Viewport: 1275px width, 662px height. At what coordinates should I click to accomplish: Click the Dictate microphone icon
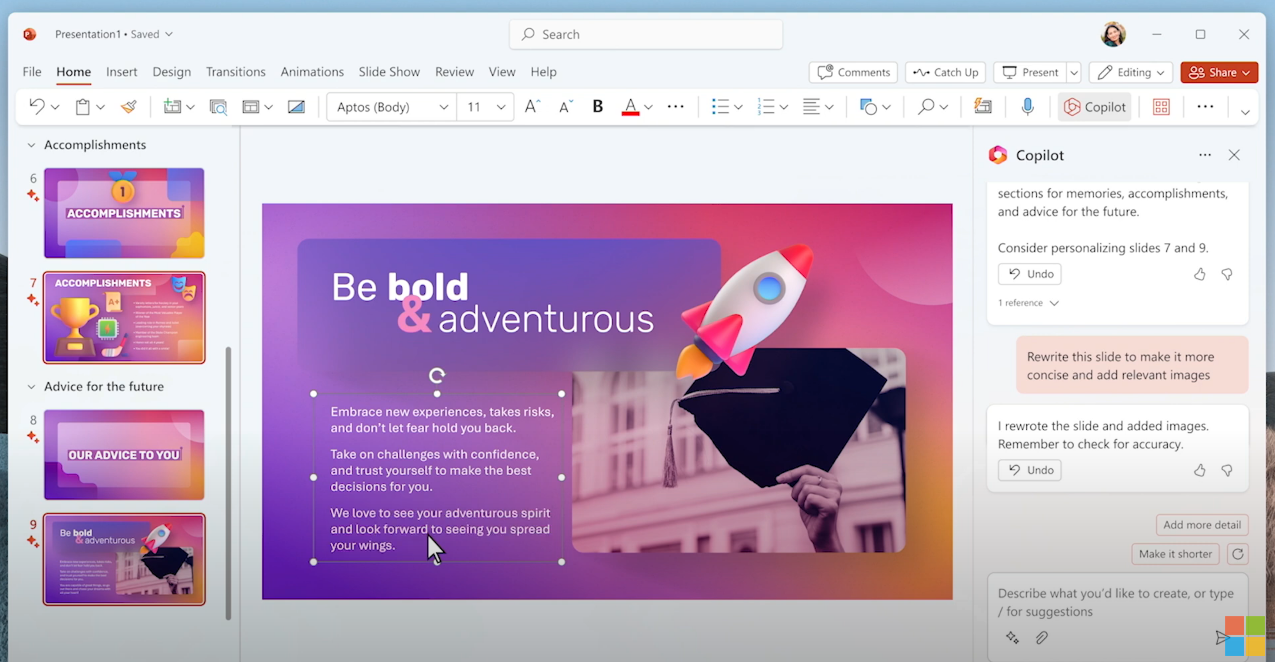pos(1028,106)
